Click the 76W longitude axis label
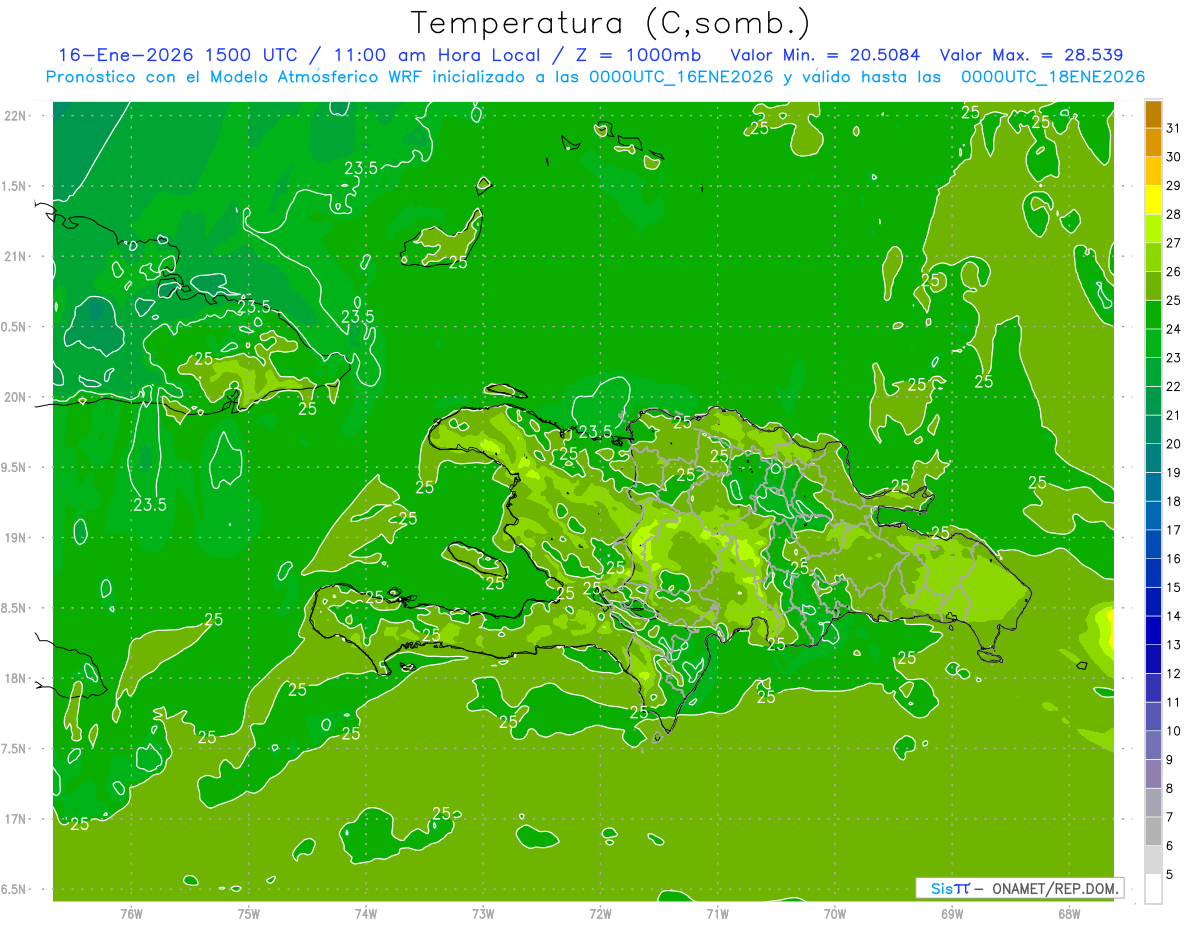The image size is (1200, 927). tap(131, 913)
